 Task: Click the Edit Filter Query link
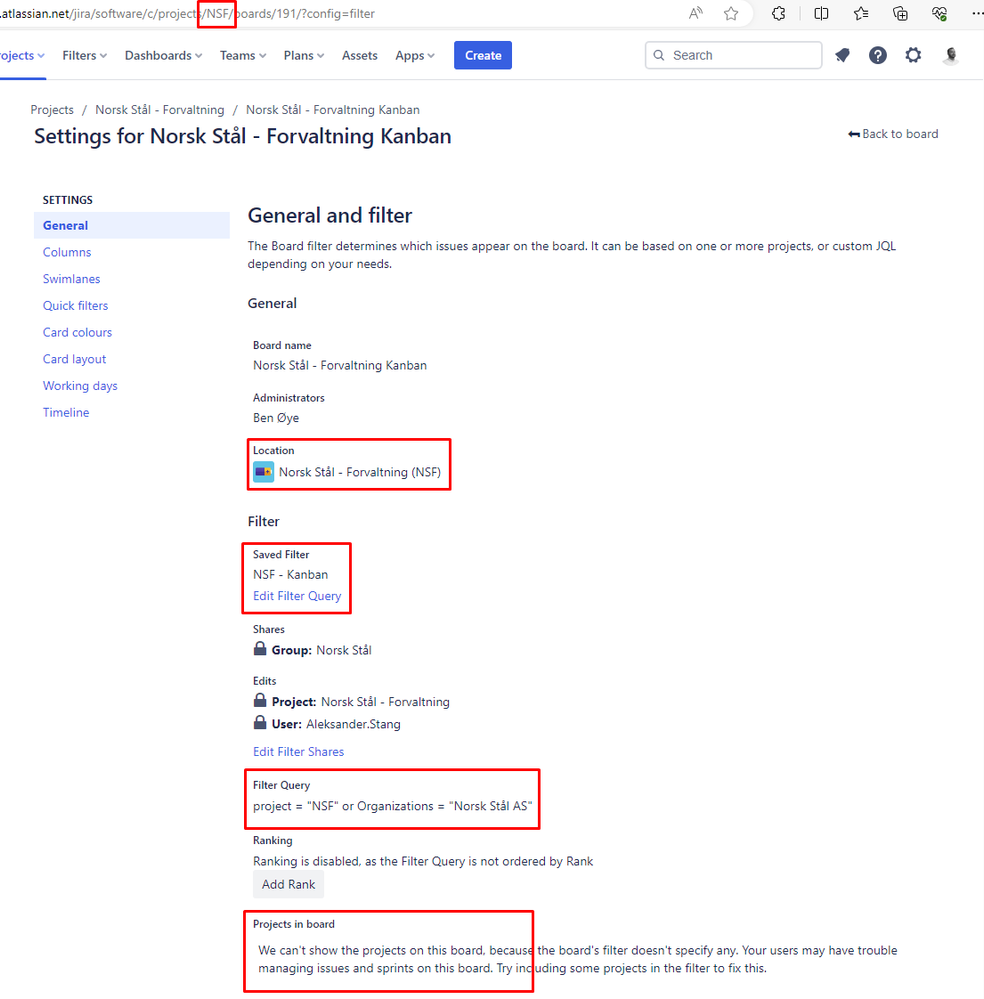297,596
